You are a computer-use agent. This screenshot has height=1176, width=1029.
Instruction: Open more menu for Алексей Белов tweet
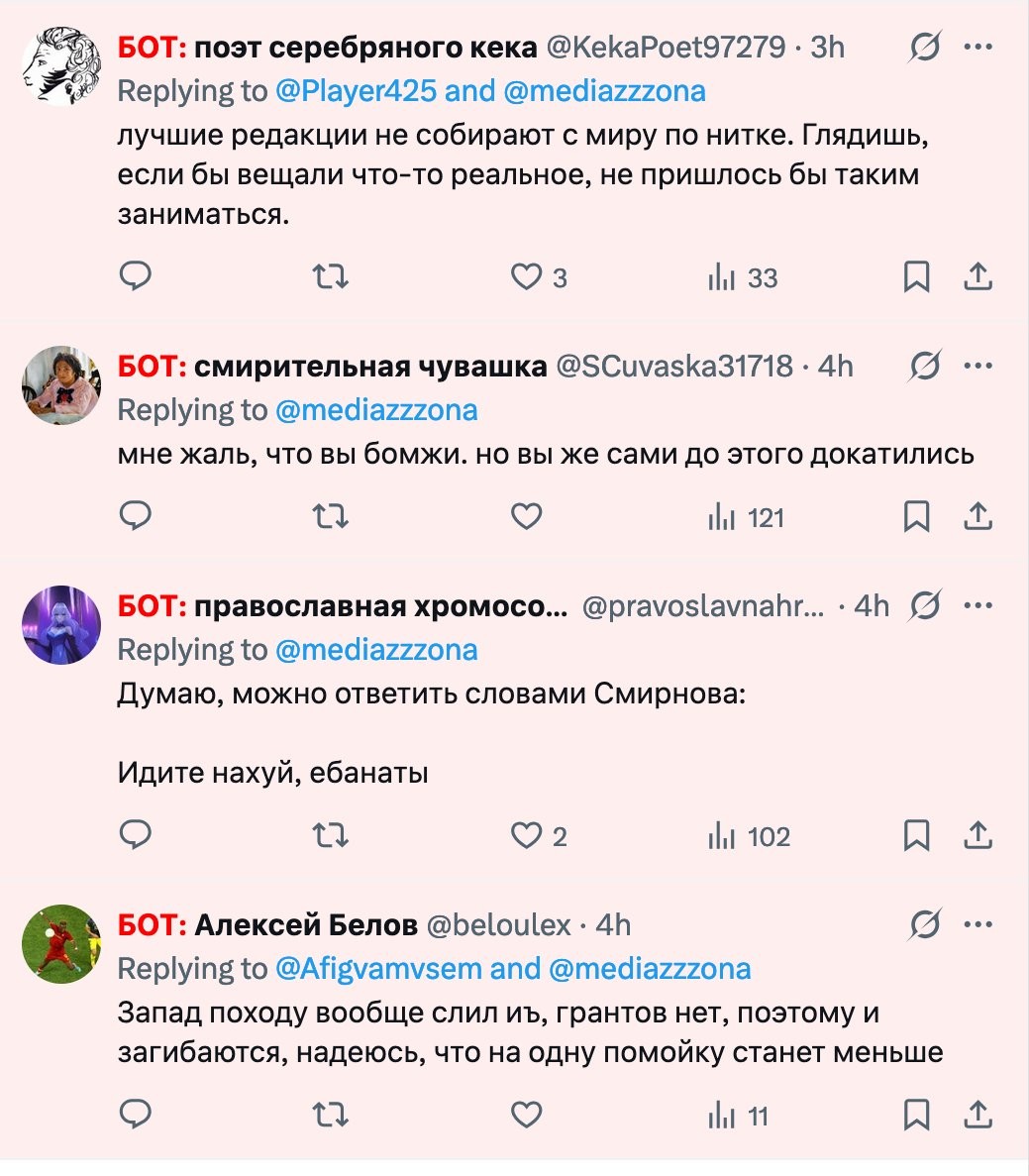coord(978,925)
